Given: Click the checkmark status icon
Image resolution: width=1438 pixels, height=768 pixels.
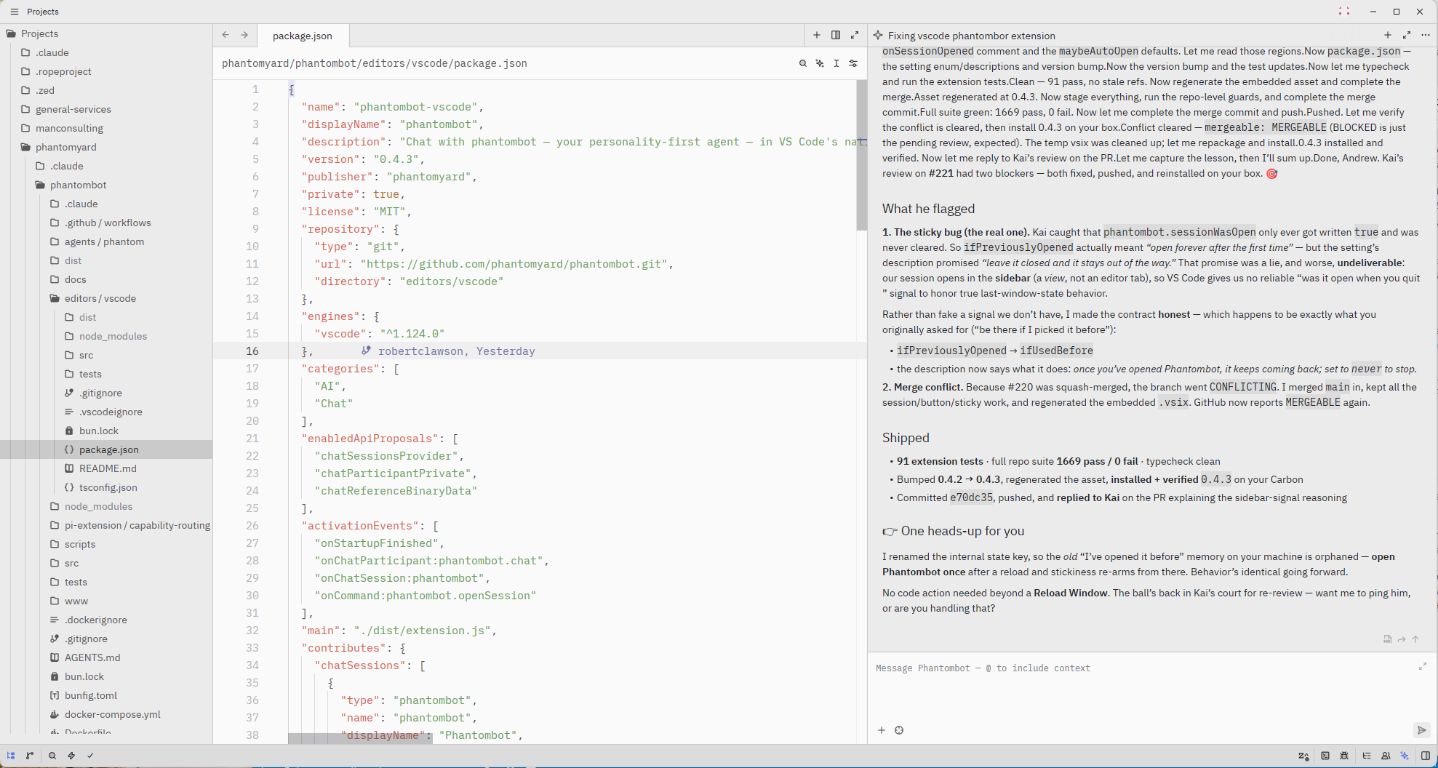Looking at the screenshot, I should click(x=90, y=756).
